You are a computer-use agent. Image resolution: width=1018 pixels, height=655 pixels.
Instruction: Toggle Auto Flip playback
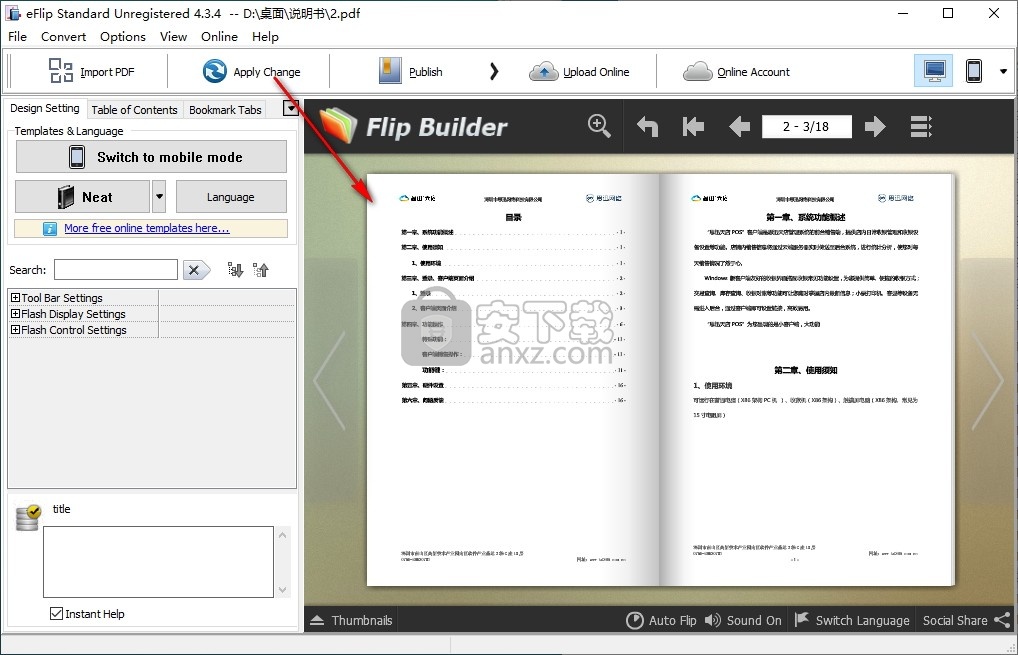pos(661,620)
